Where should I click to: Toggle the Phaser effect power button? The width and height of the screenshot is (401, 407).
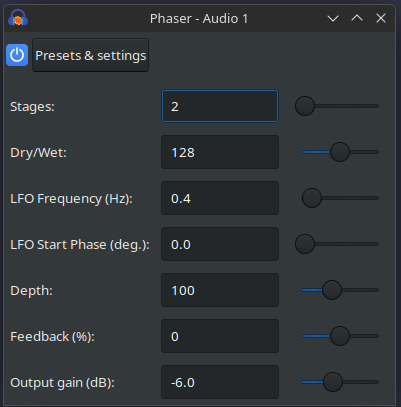17,55
